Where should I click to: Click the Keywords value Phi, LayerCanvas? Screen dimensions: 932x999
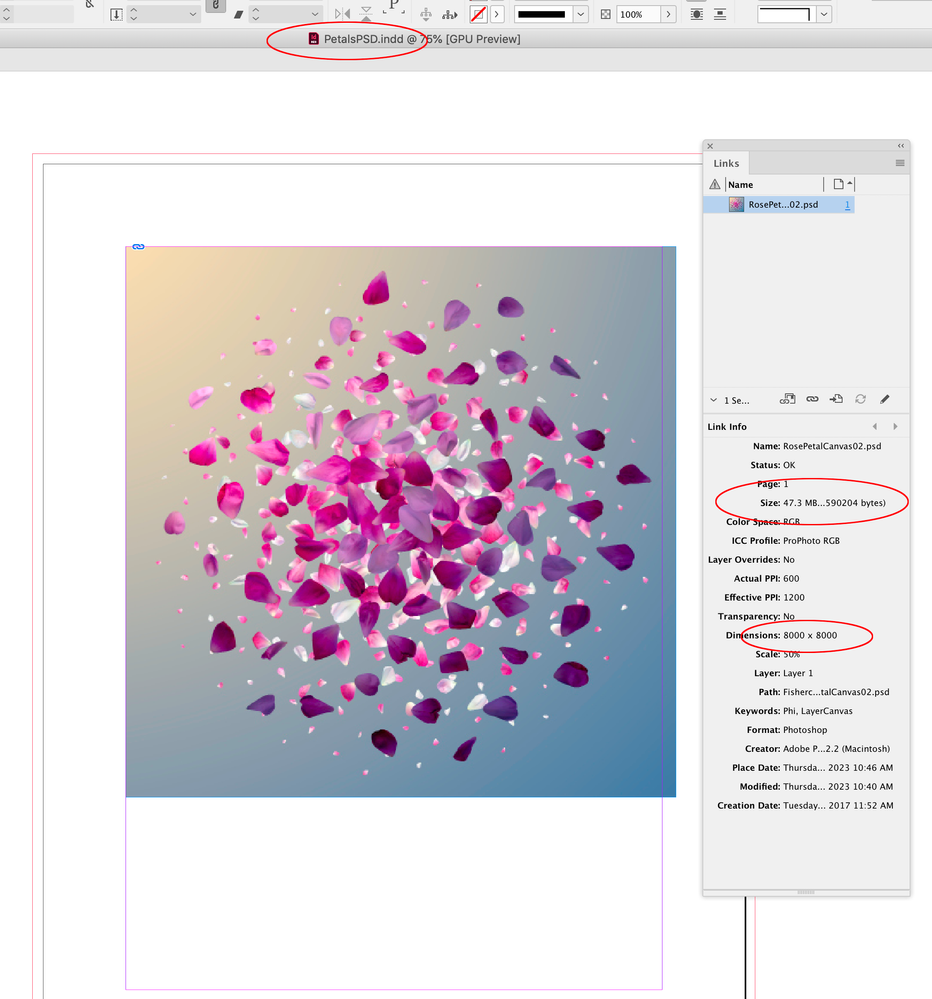point(817,711)
